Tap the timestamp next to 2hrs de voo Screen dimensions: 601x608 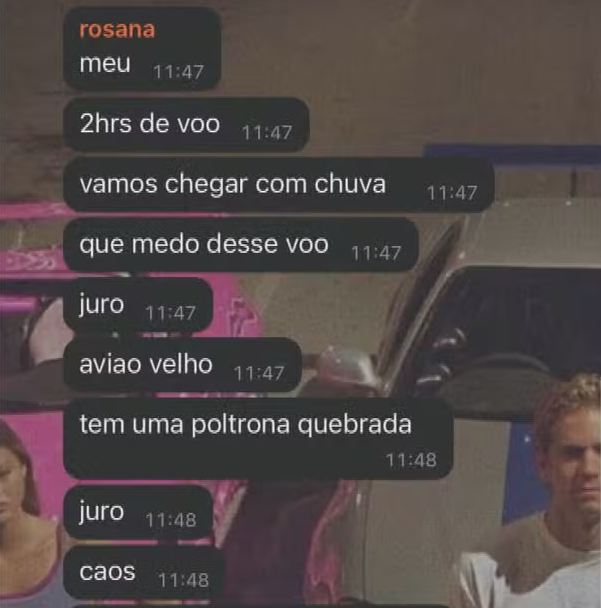267,133
